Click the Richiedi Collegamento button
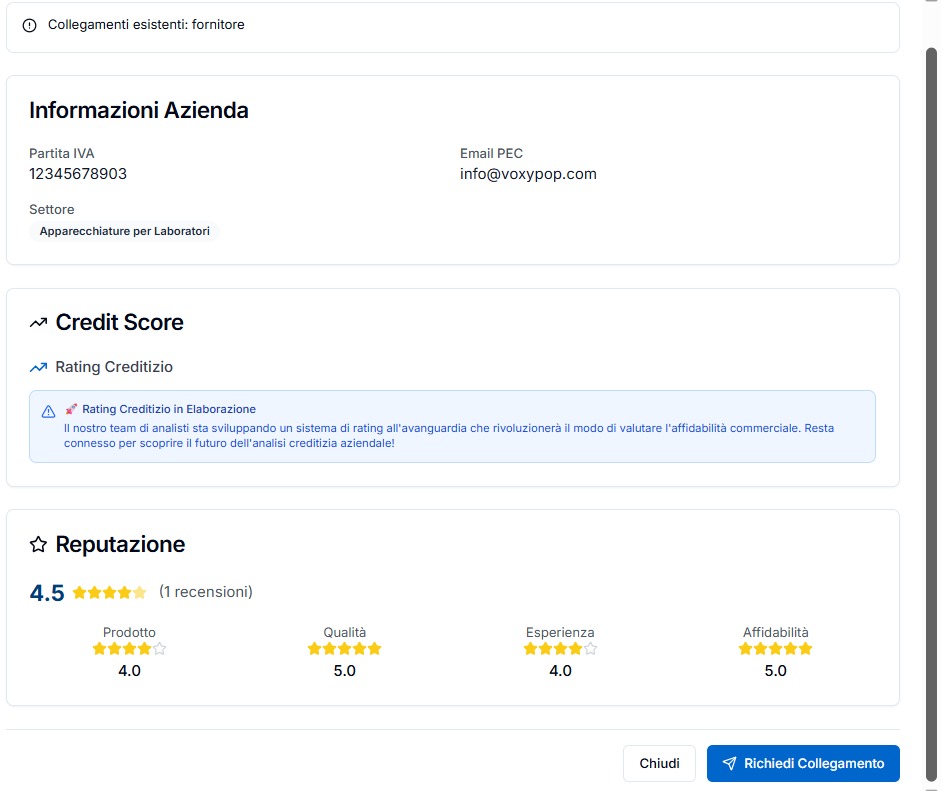 pos(802,763)
